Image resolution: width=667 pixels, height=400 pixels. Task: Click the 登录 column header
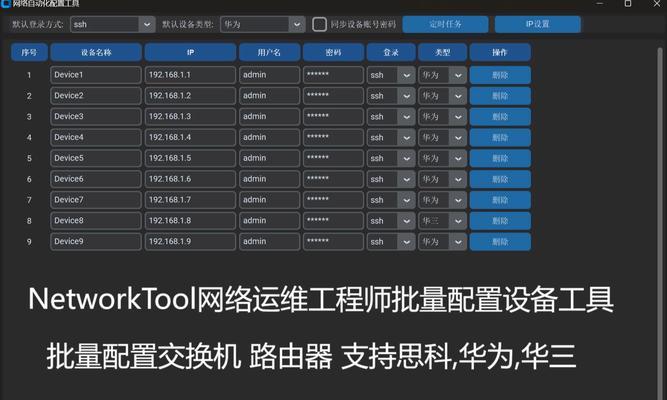(x=391, y=52)
